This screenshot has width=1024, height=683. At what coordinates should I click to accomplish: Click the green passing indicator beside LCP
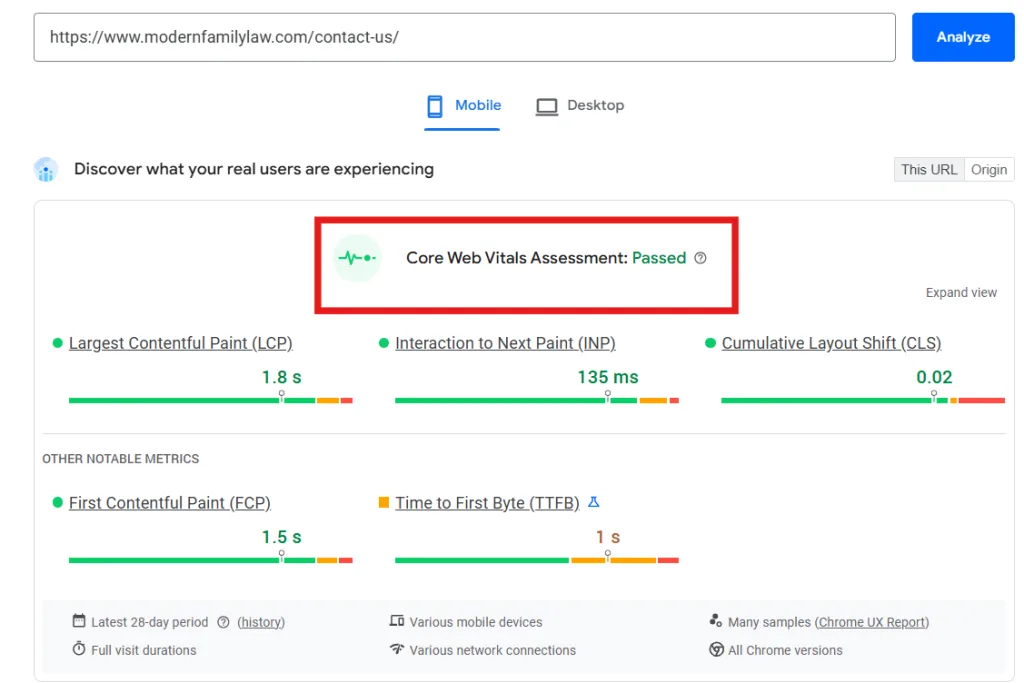pos(57,342)
